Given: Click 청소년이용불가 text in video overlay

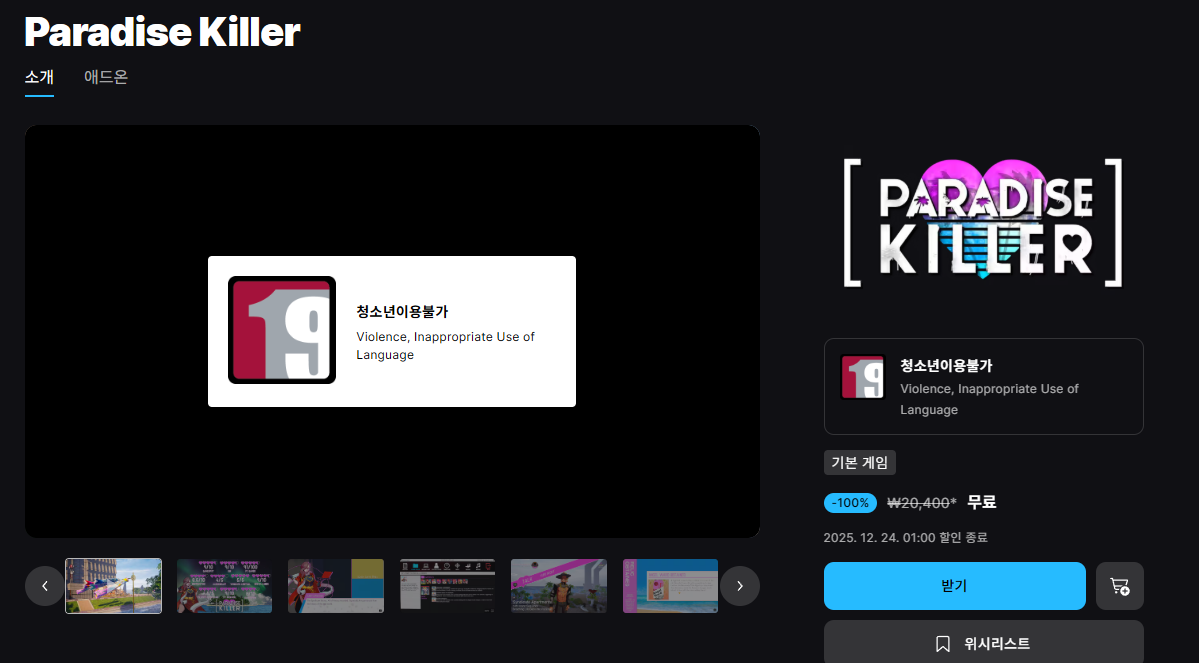Looking at the screenshot, I should click(402, 311).
